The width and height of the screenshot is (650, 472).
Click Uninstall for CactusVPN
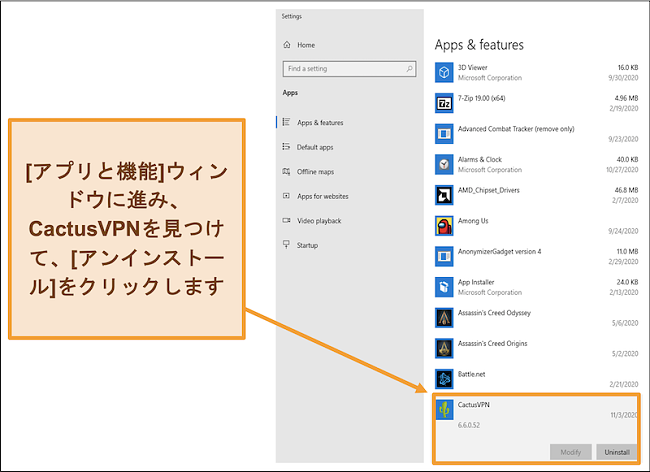(617, 452)
